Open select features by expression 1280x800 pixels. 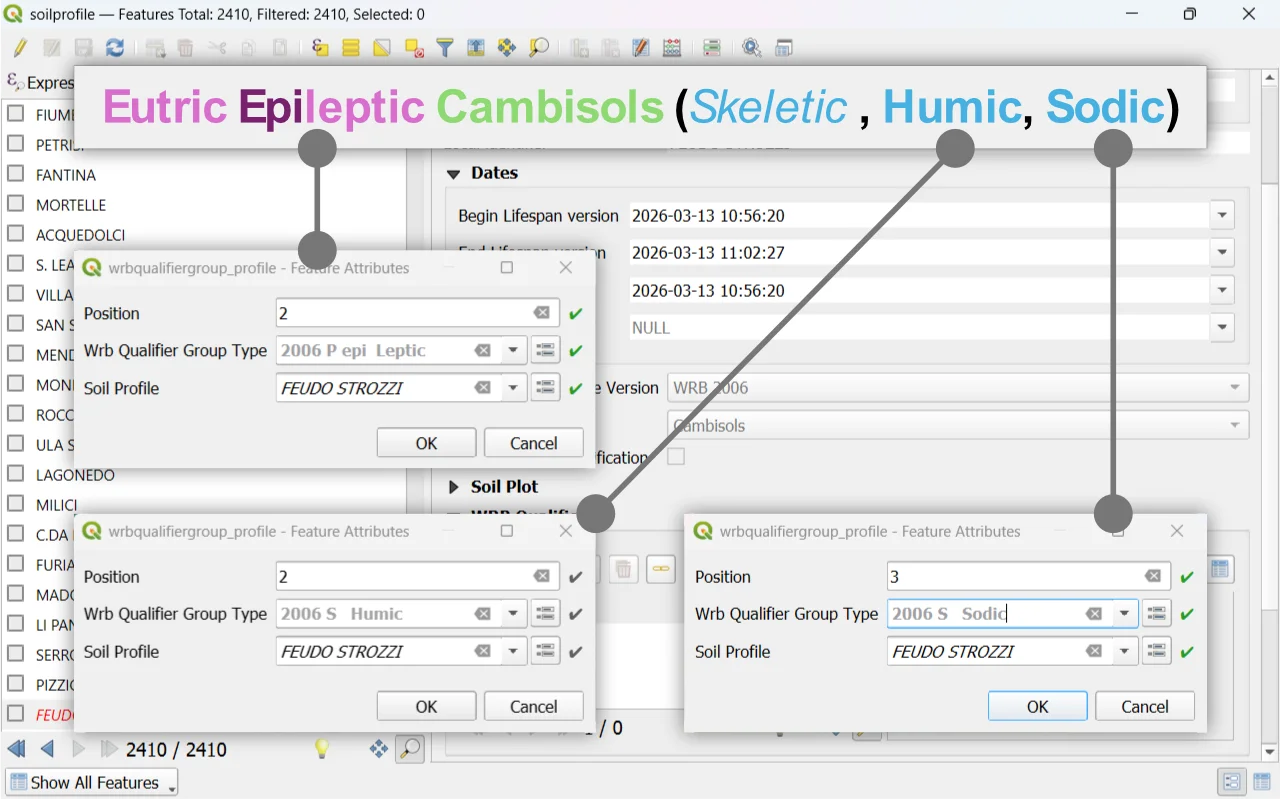pyautogui.click(x=319, y=47)
